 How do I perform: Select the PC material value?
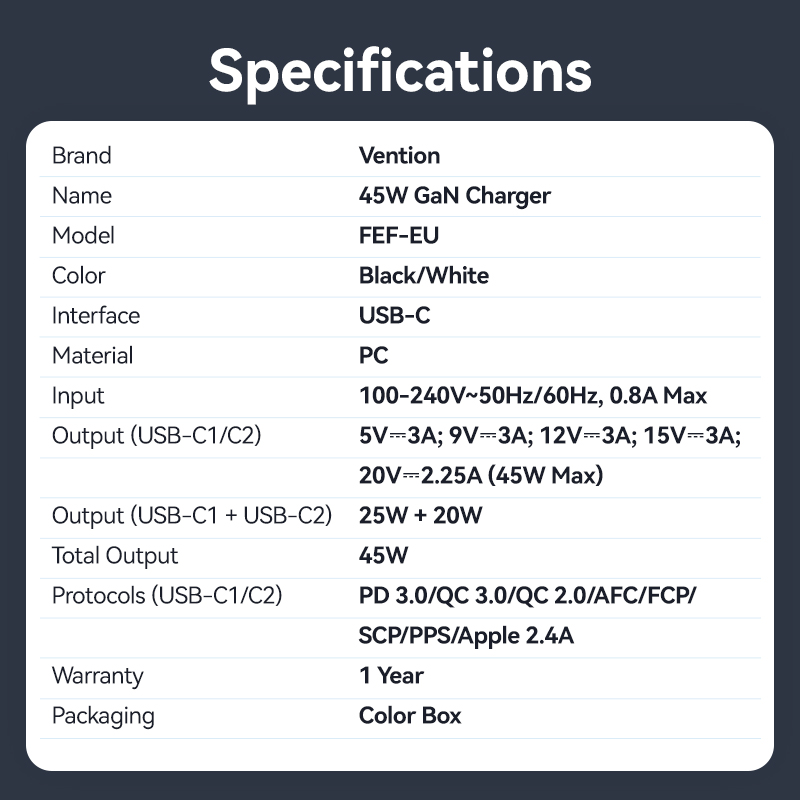pos(373,356)
